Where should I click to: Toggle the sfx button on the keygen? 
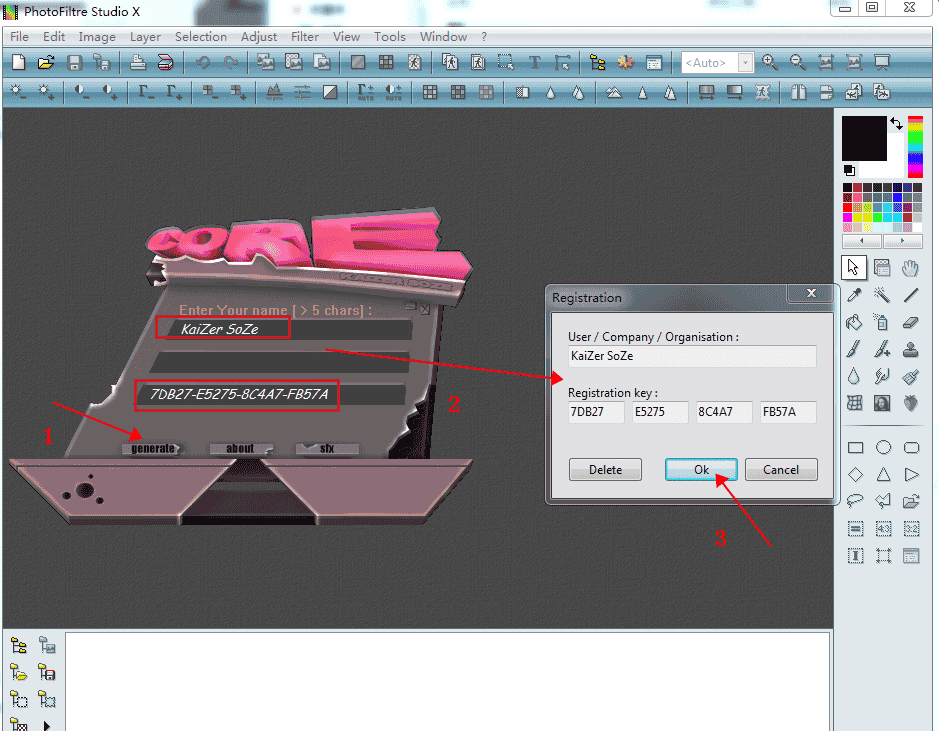tap(327, 448)
